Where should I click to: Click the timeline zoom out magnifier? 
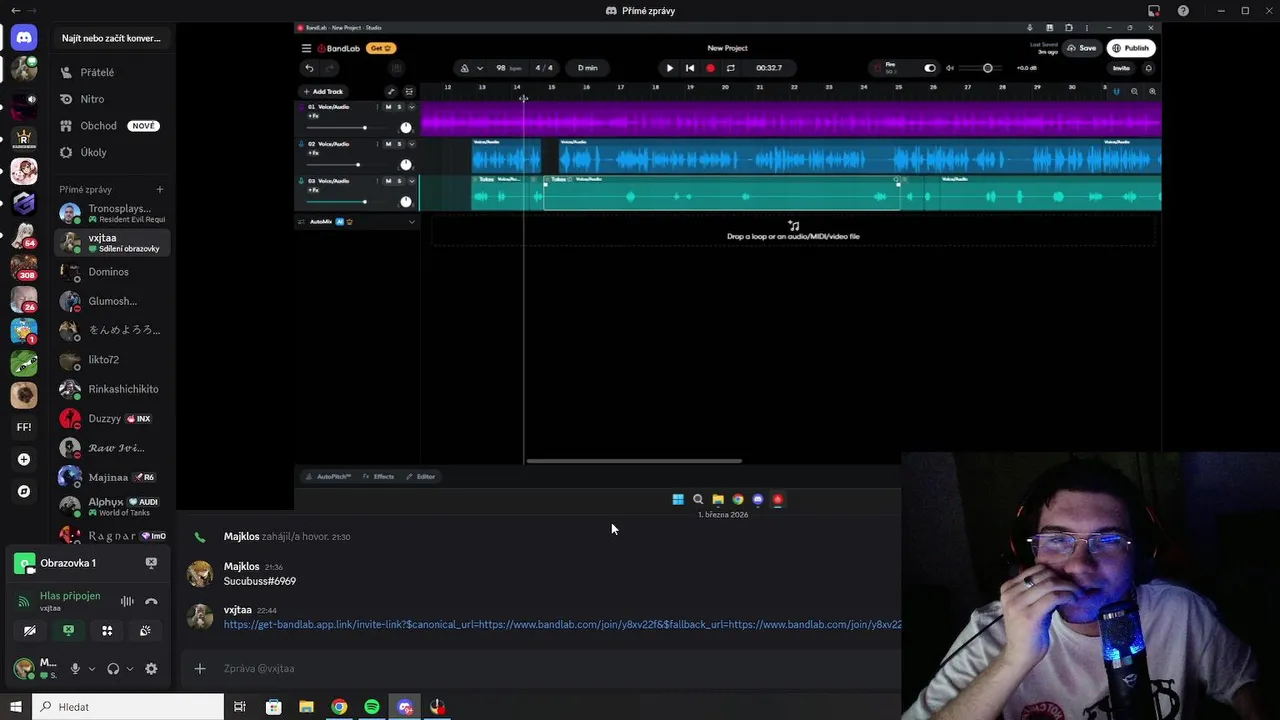pyautogui.click(x=1134, y=91)
